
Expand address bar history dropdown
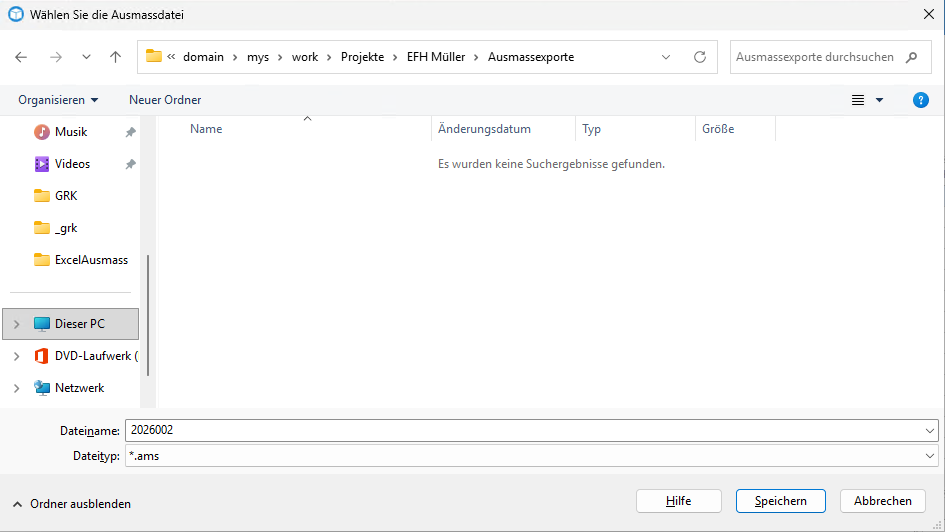(x=666, y=57)
